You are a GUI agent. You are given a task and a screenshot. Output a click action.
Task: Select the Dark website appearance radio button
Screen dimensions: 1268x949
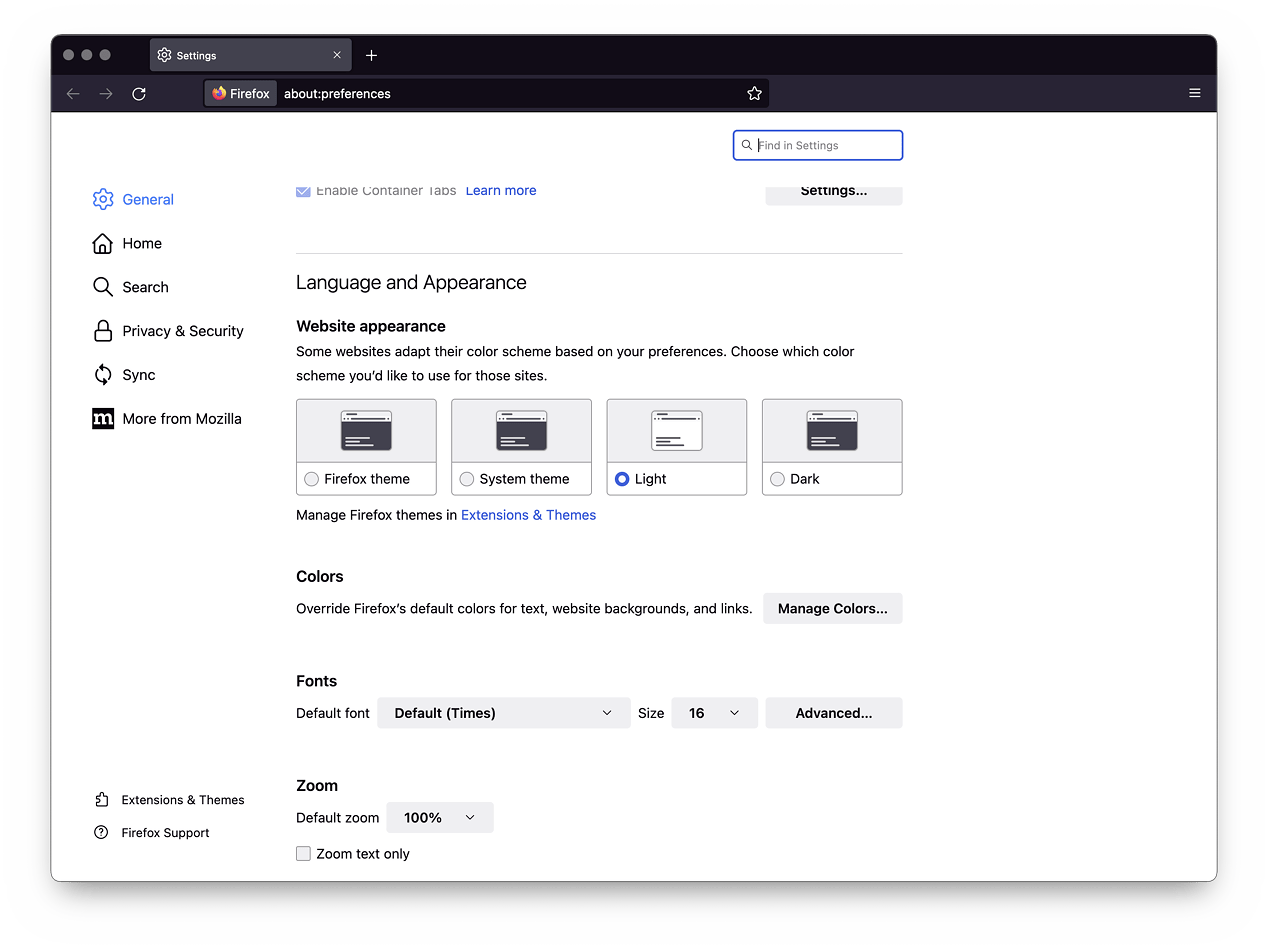click(777, 479)
